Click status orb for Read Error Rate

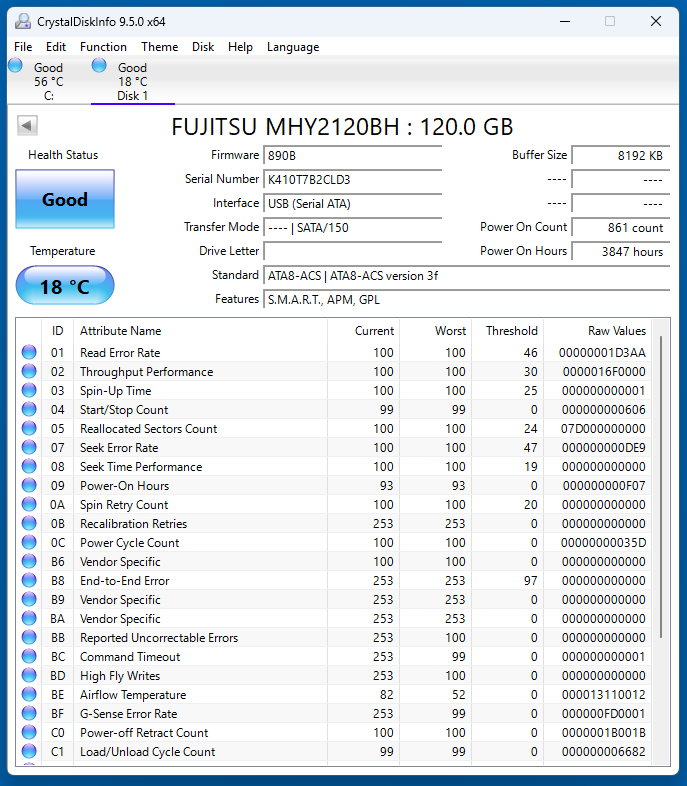click(29, 352)
